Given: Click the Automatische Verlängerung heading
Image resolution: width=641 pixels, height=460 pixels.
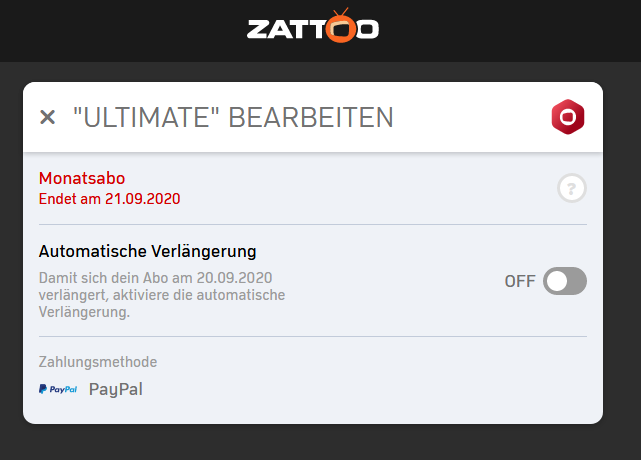Looking at the screenshot, I should [148, 251].
